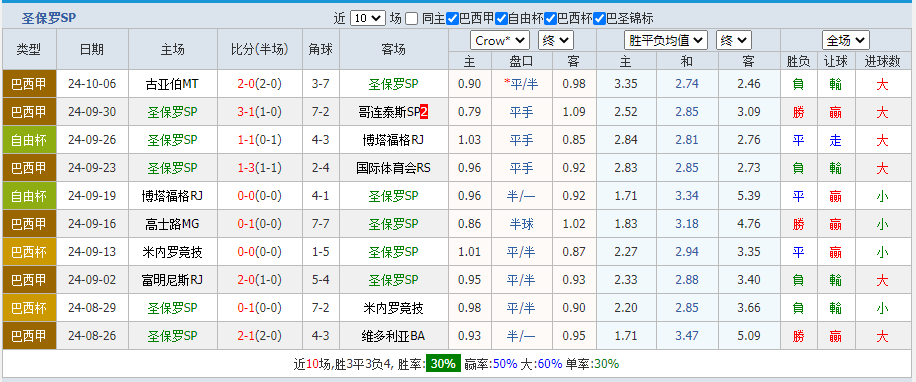The height and width of the screenshot is (382, 916).
Task: Click the 巴西杯 tag for 24-09-13
Action: click(29, 252)
